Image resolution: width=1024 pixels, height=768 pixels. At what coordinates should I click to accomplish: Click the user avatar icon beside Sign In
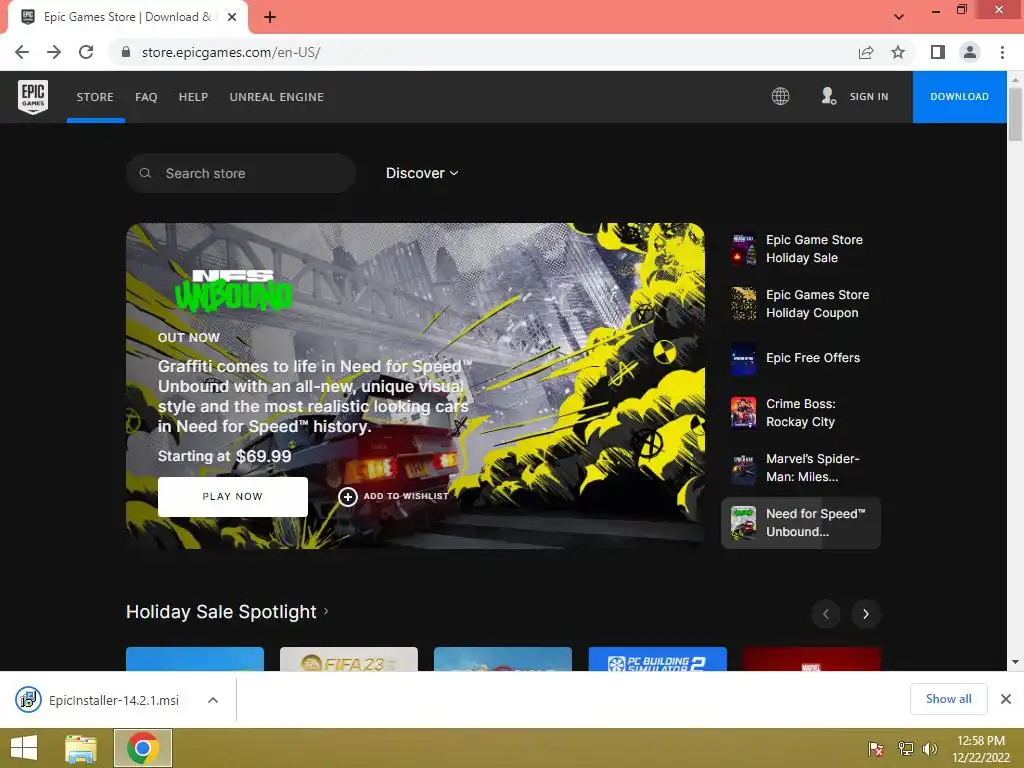[828, 97]
